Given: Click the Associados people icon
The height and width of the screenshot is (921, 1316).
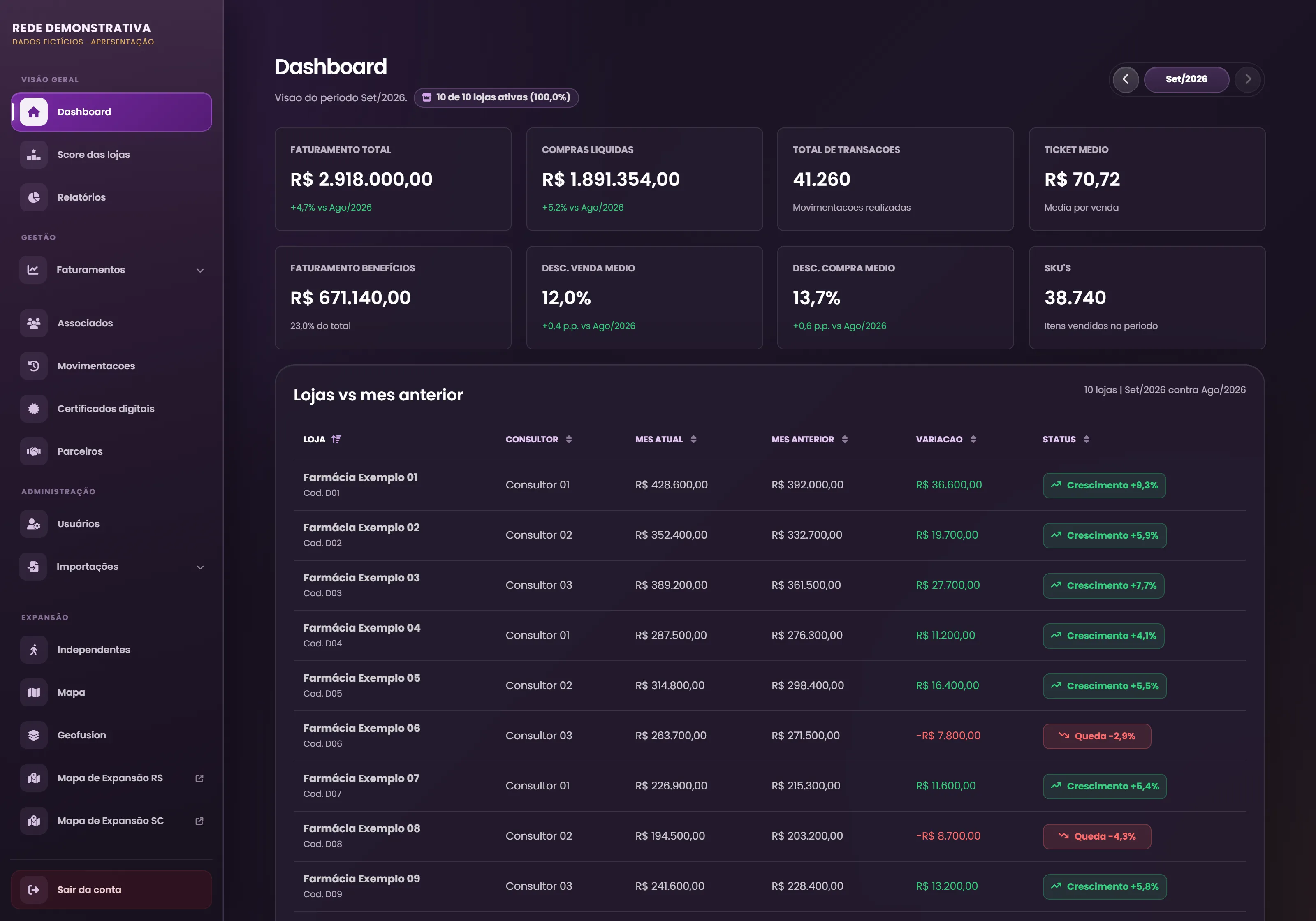Looking at the screenshot, I should pos(34,323).
